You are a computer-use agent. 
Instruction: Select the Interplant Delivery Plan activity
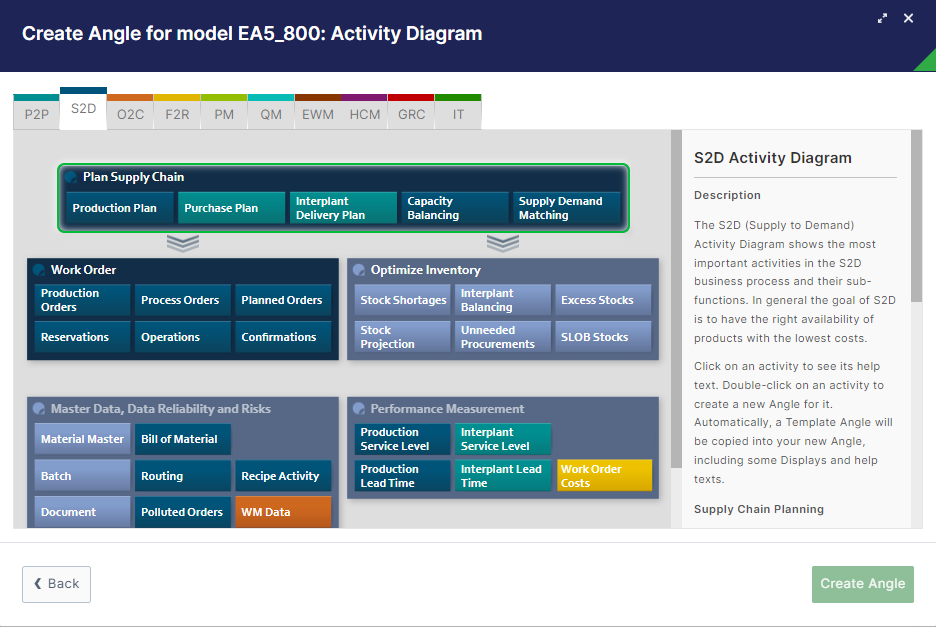pyautogui.click(x=342, y=208)
